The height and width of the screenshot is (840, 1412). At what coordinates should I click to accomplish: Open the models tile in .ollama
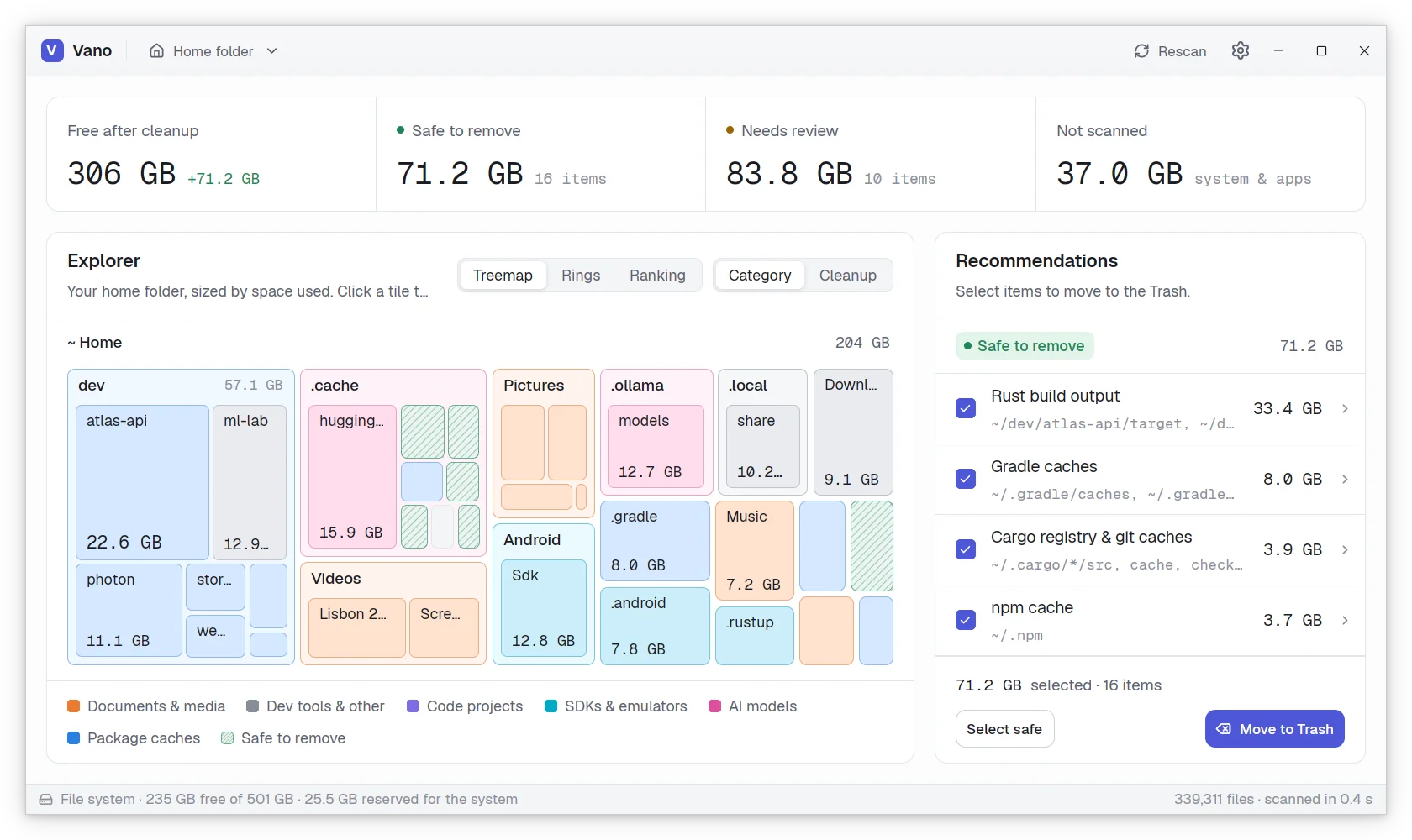pos(656,447)
